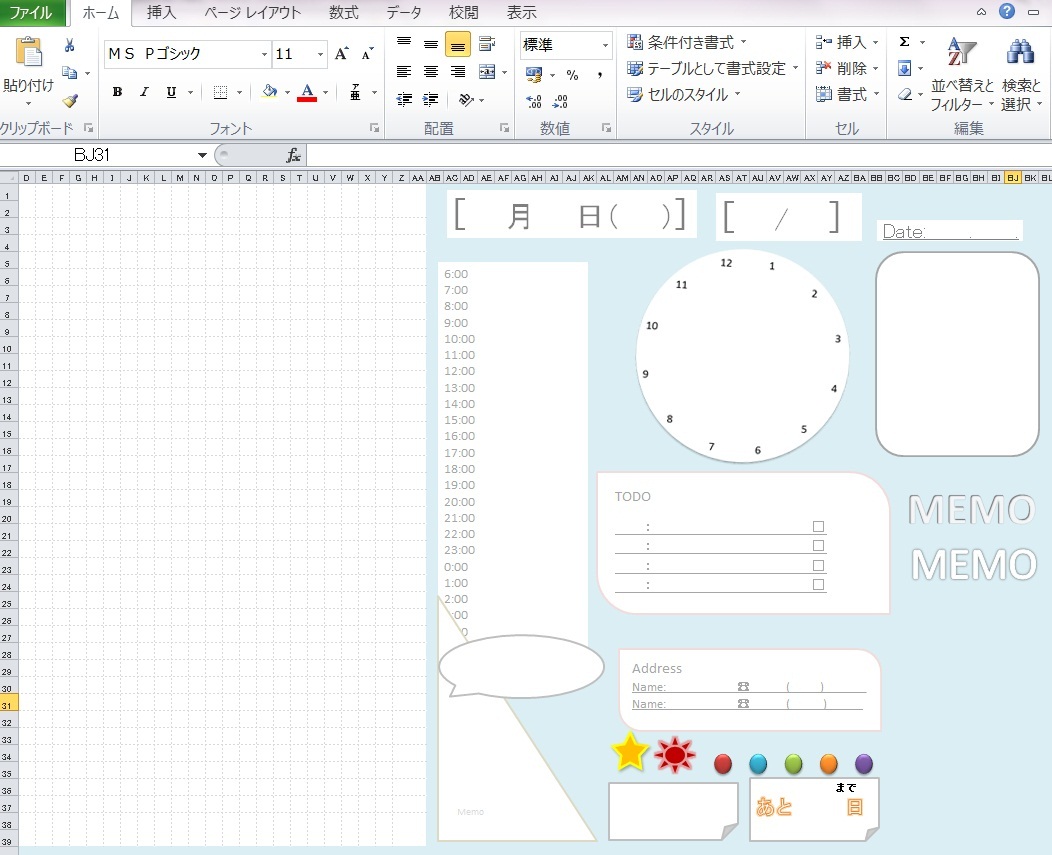The image size is (1052, 855).
Task: Open the font name dropdown MS Pゴシック
Action: click(264, 54)
